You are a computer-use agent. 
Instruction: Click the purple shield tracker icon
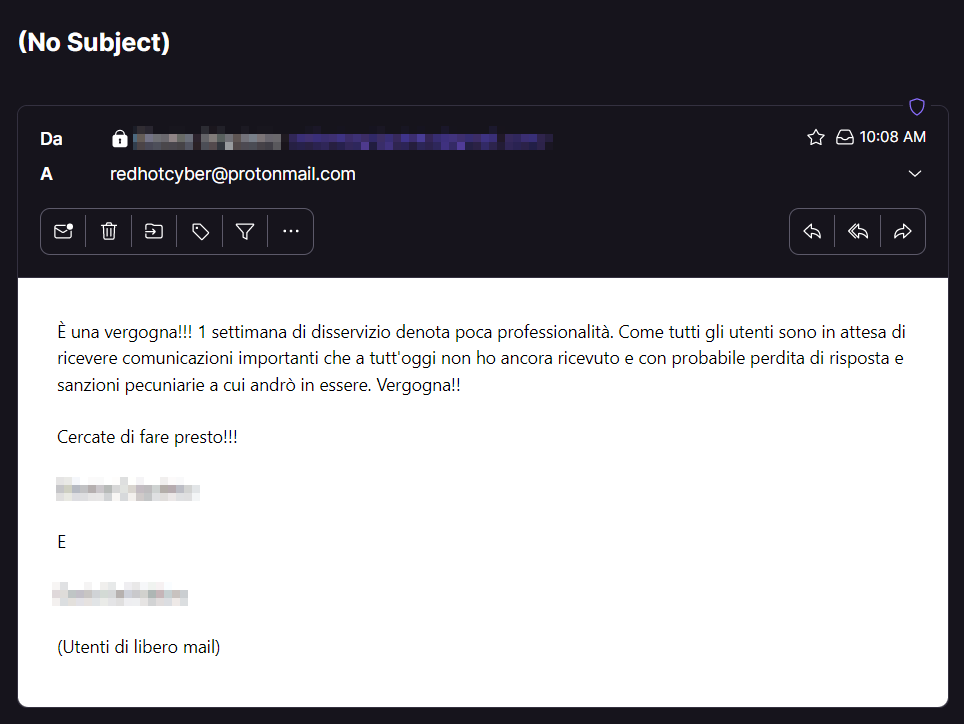916,106
